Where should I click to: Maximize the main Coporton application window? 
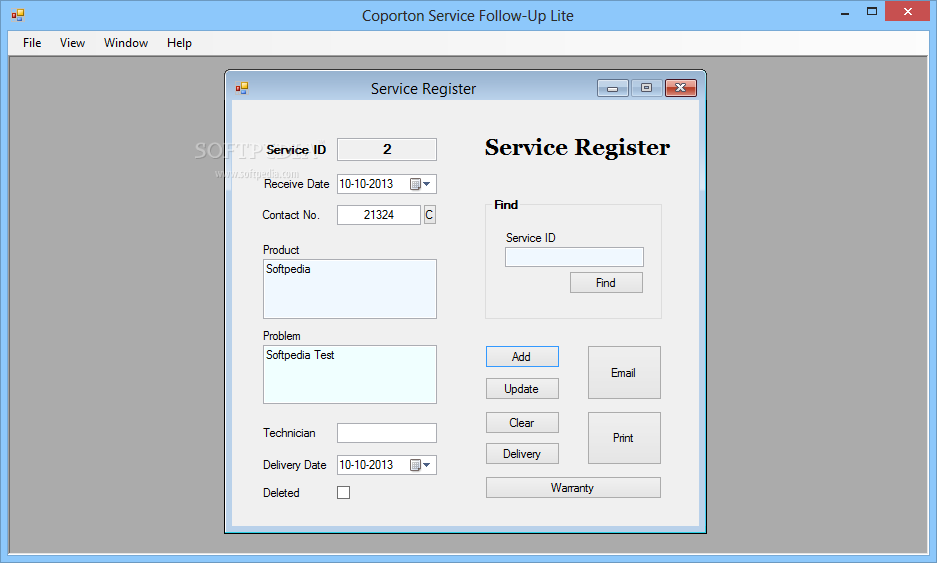[872, 12]
